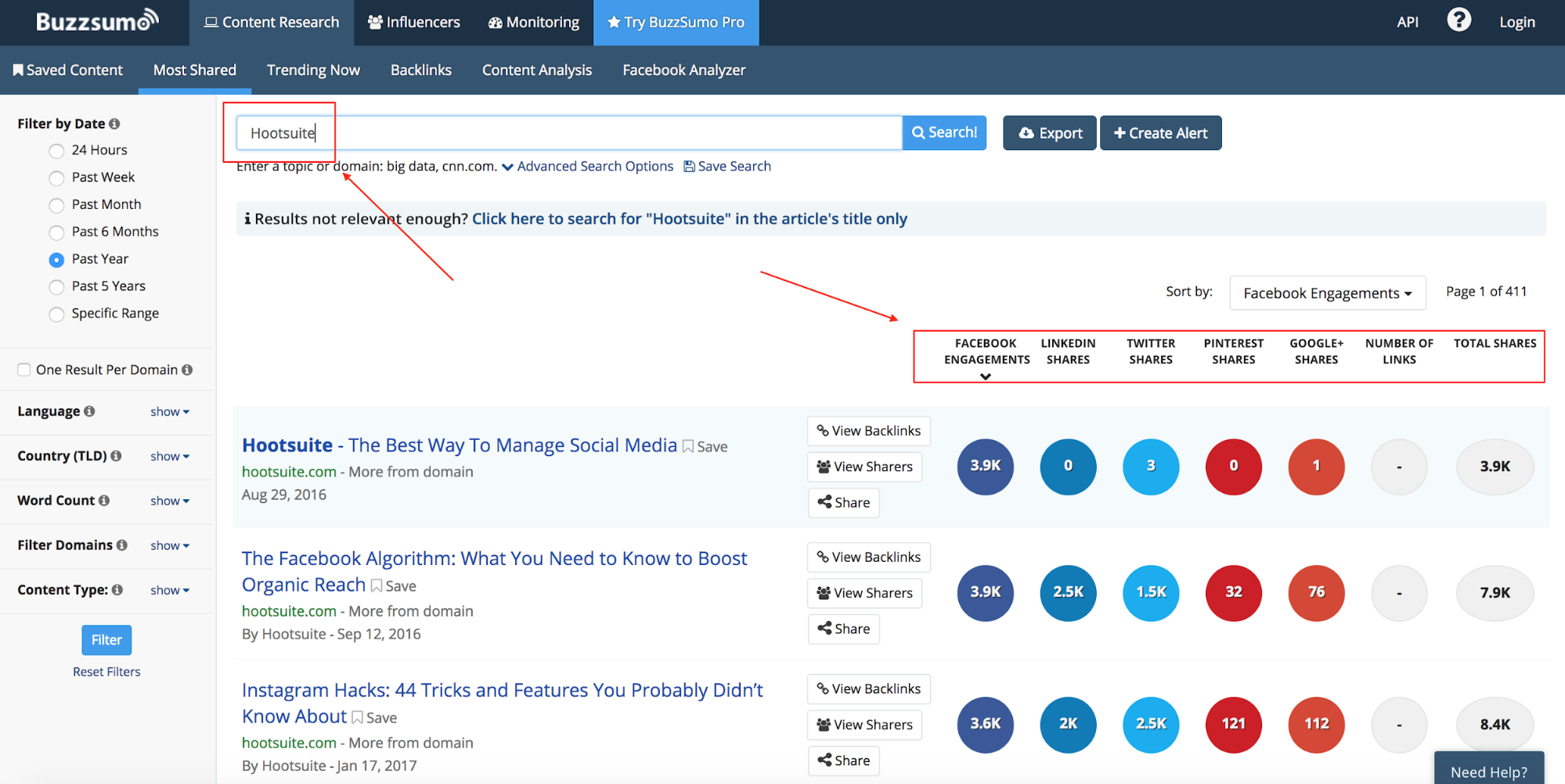Select the 24 Hours date filter
Screen dimensions: 1565x784
click(x=56, y=151)
